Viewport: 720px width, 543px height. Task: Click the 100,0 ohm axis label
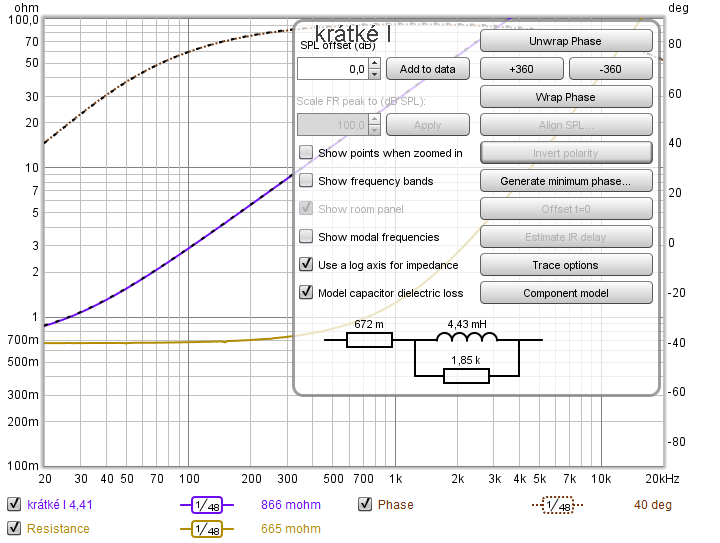24,20
